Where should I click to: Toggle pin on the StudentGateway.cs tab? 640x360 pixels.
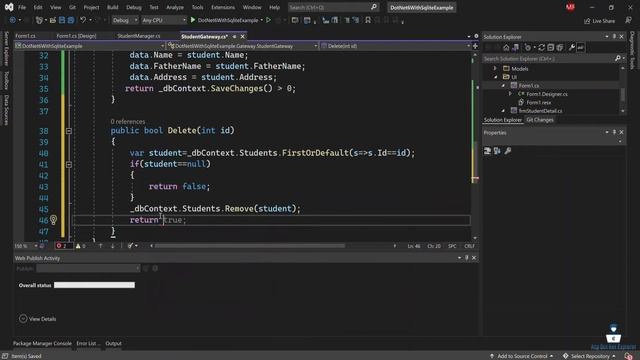coord(234,36)
